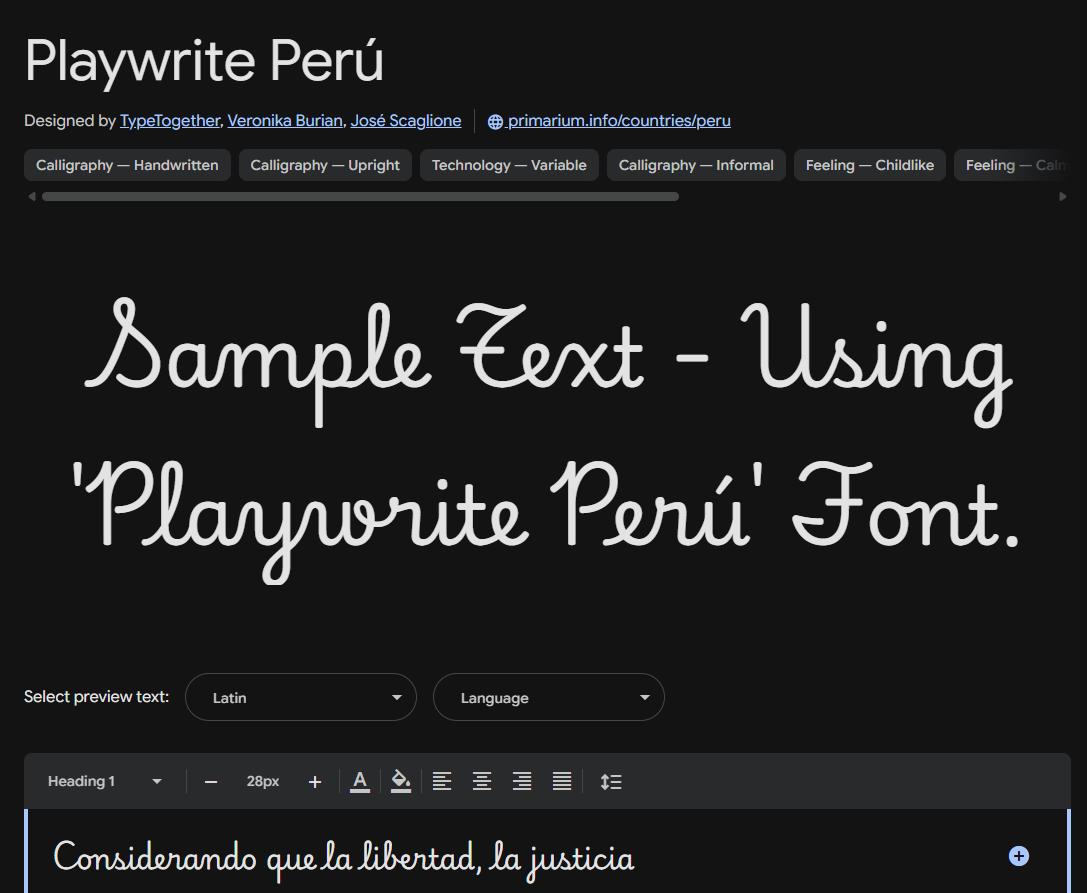This screenshot has height=893, width=1087.
Task: Click the preview text 'Considerando que la libertad'
Action: [267, 858]
